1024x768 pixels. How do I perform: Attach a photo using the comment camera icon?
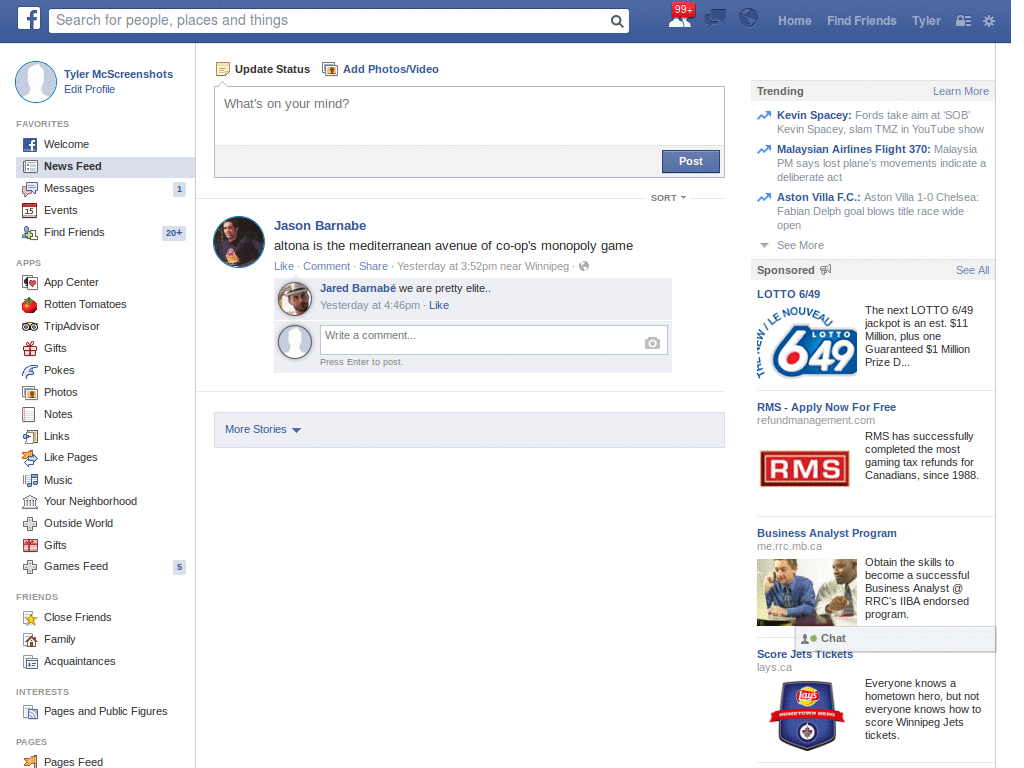652,341
